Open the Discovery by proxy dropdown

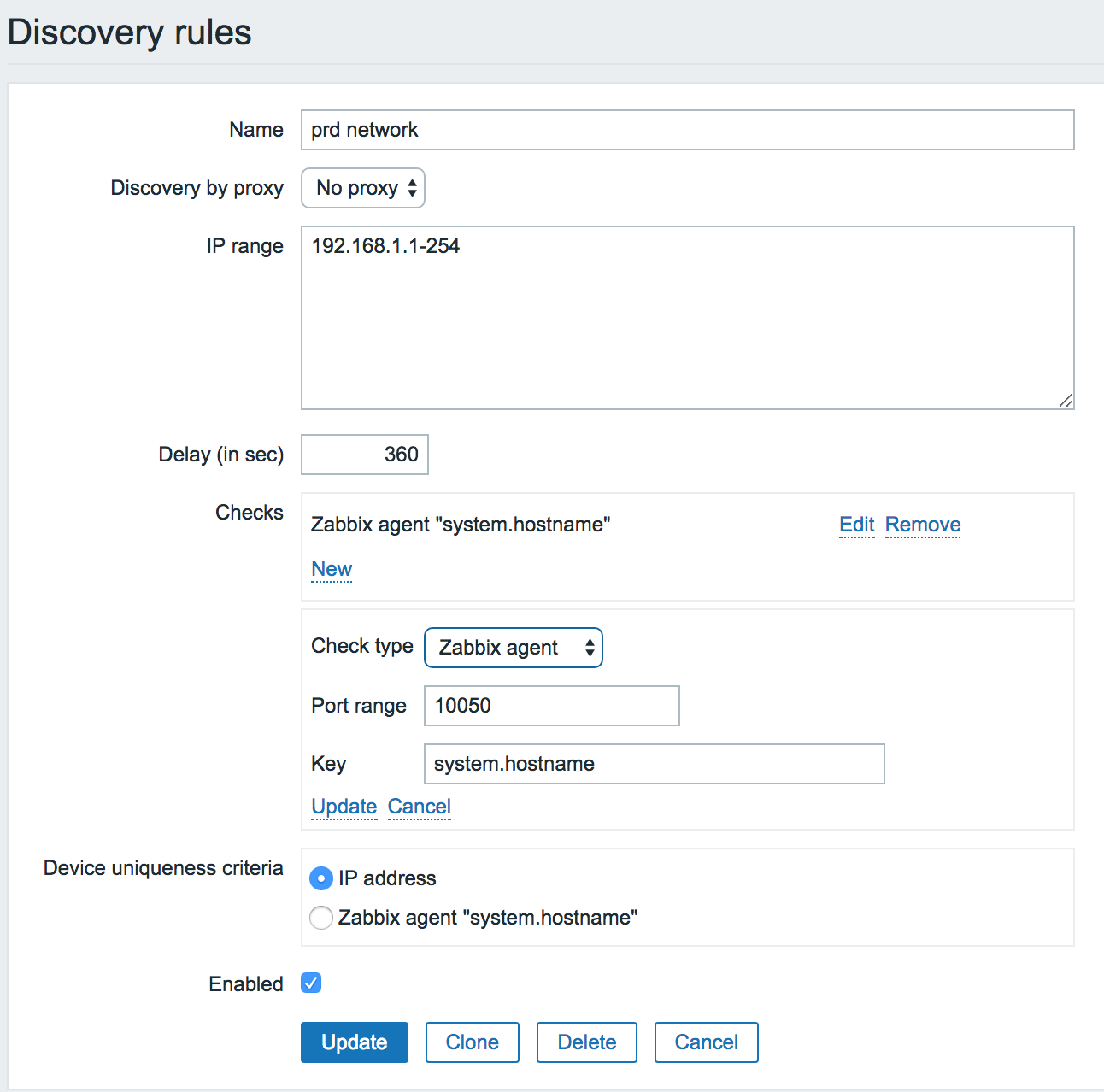pyautogui.click(x=363, y=188)
